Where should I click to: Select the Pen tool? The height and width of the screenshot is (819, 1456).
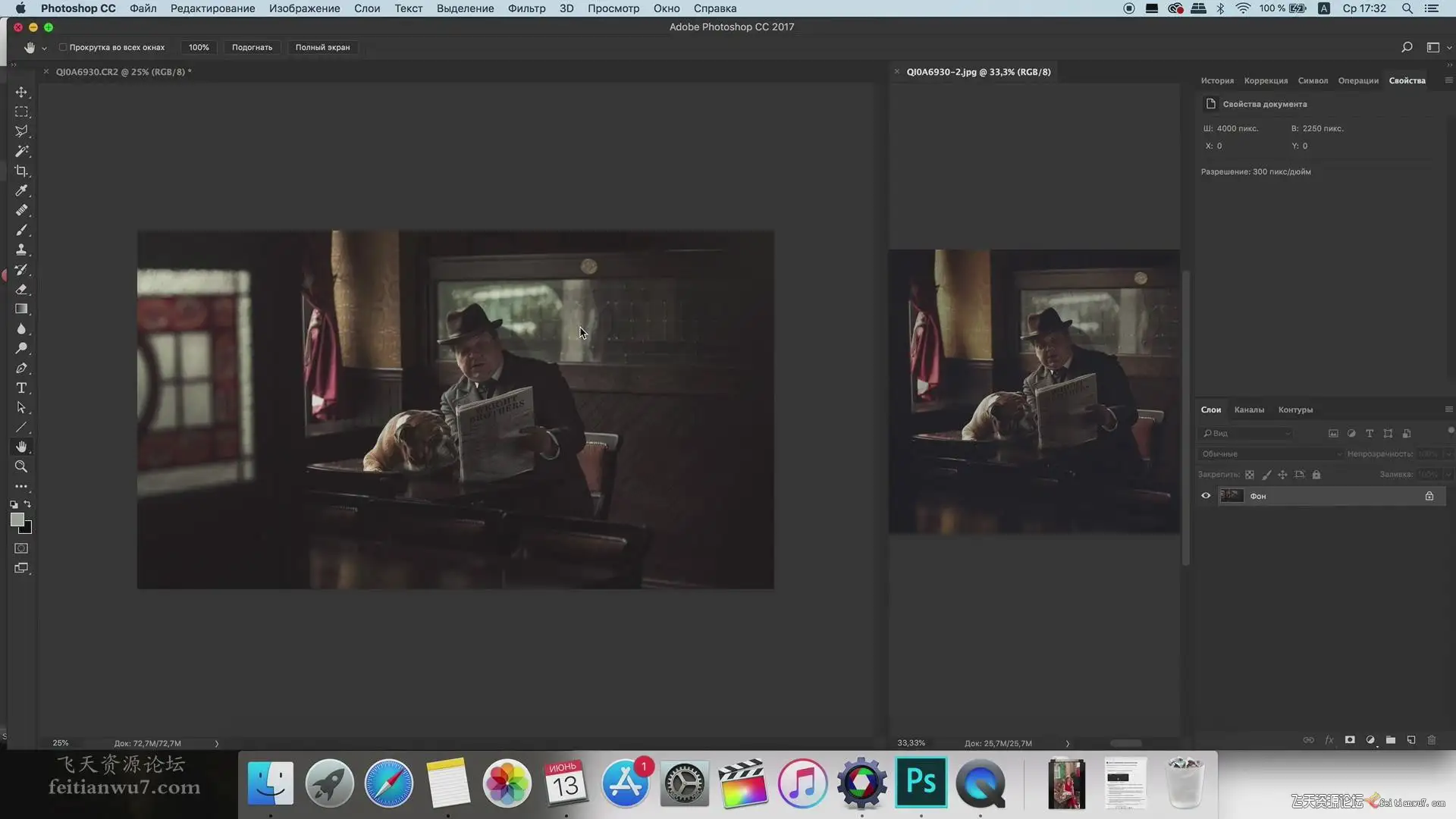click(21, 369)
